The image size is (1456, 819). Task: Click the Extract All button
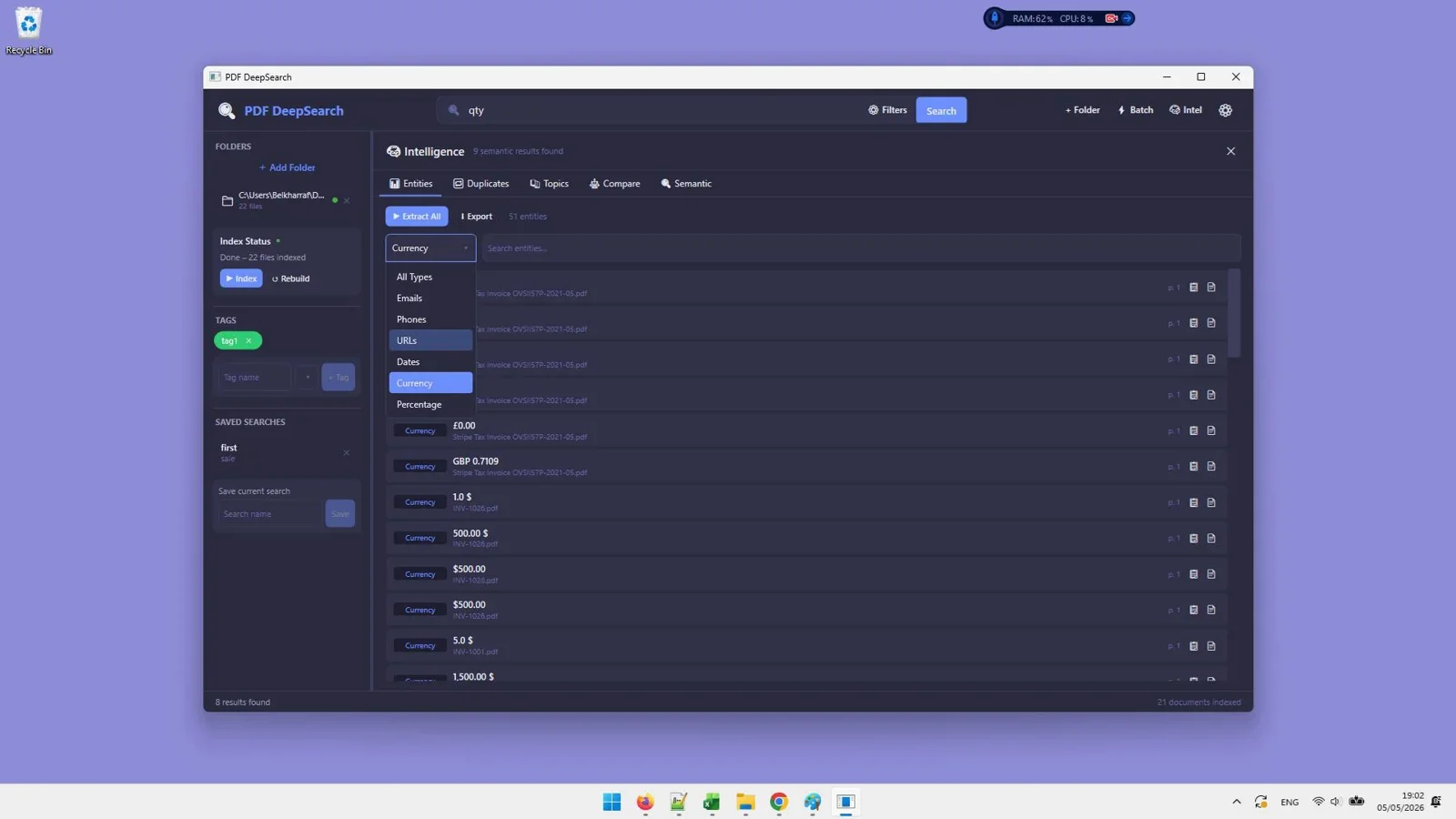pyautogui.click(x=417, y=217)
